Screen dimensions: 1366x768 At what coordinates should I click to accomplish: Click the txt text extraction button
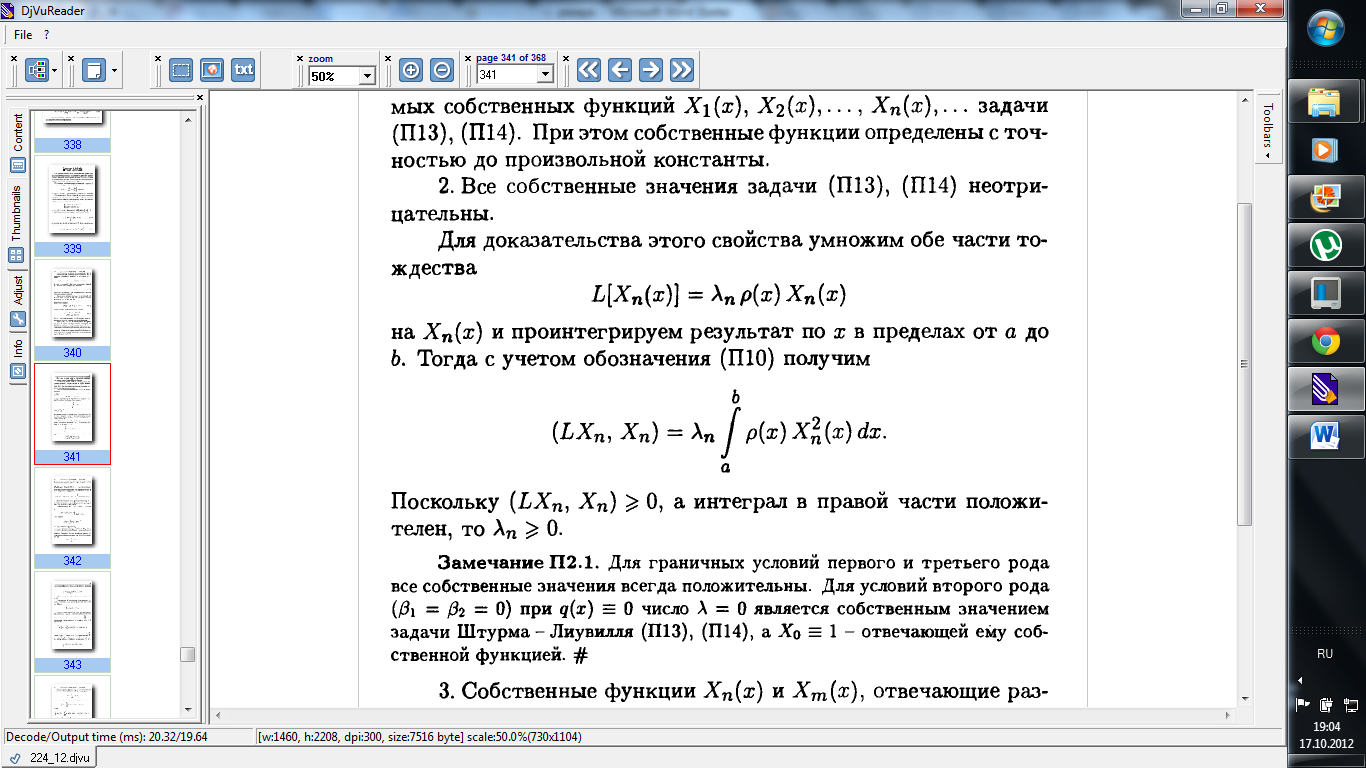pos(243,70)
